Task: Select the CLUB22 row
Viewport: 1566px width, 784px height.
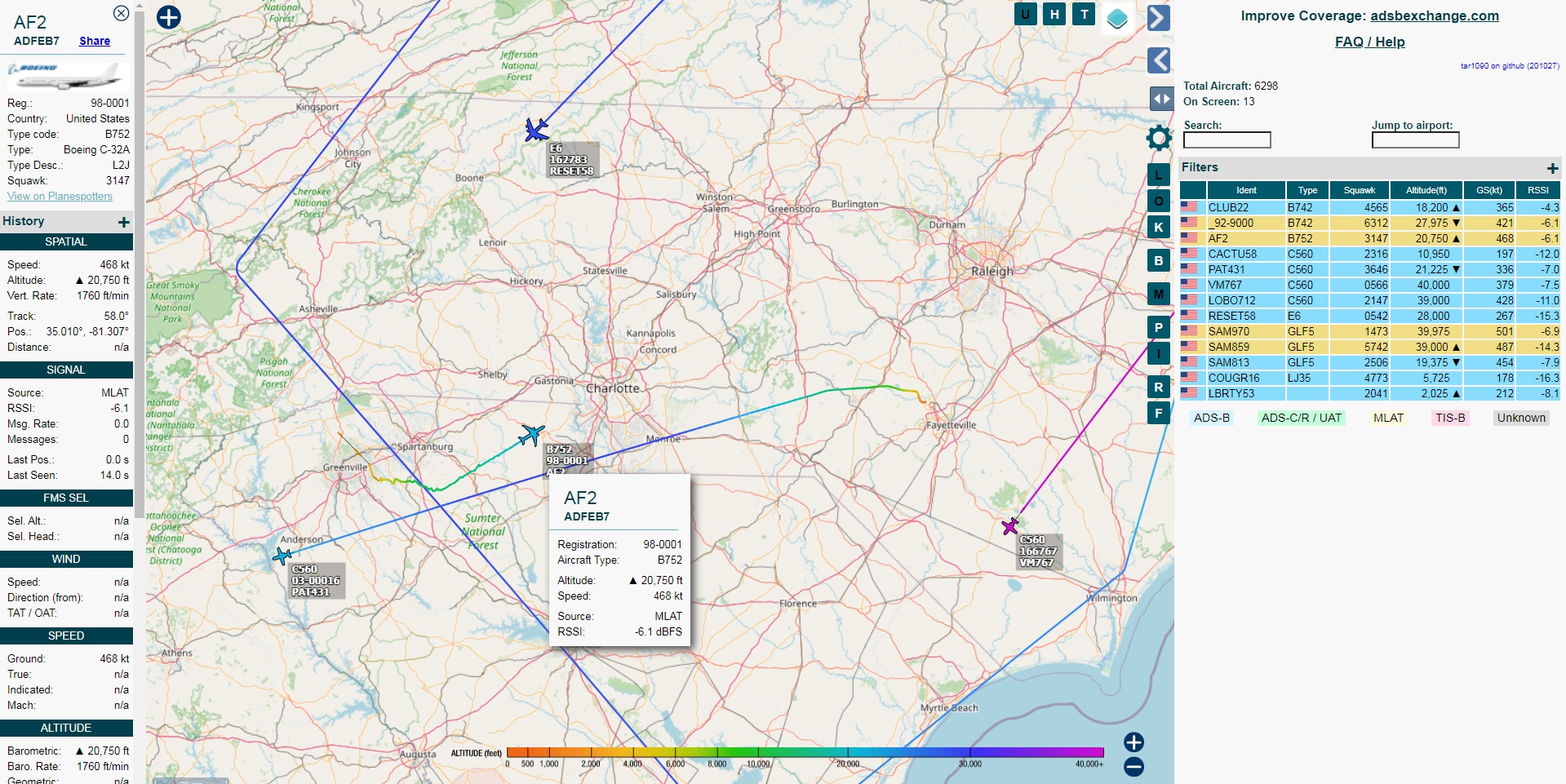Action: 1370,207
